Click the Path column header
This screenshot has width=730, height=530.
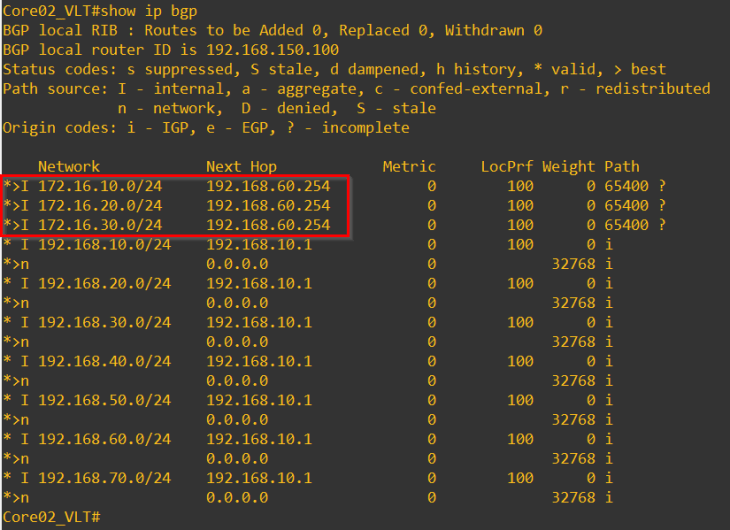(x=622, y=167)
